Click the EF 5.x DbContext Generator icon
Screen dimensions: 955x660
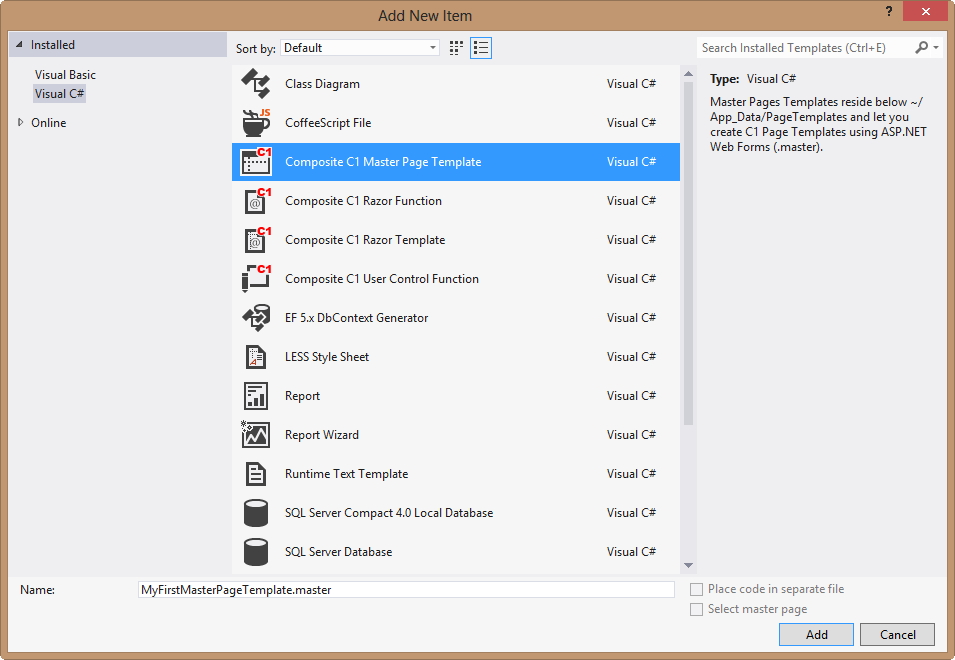pyautogui.click(x=256, y=318)
